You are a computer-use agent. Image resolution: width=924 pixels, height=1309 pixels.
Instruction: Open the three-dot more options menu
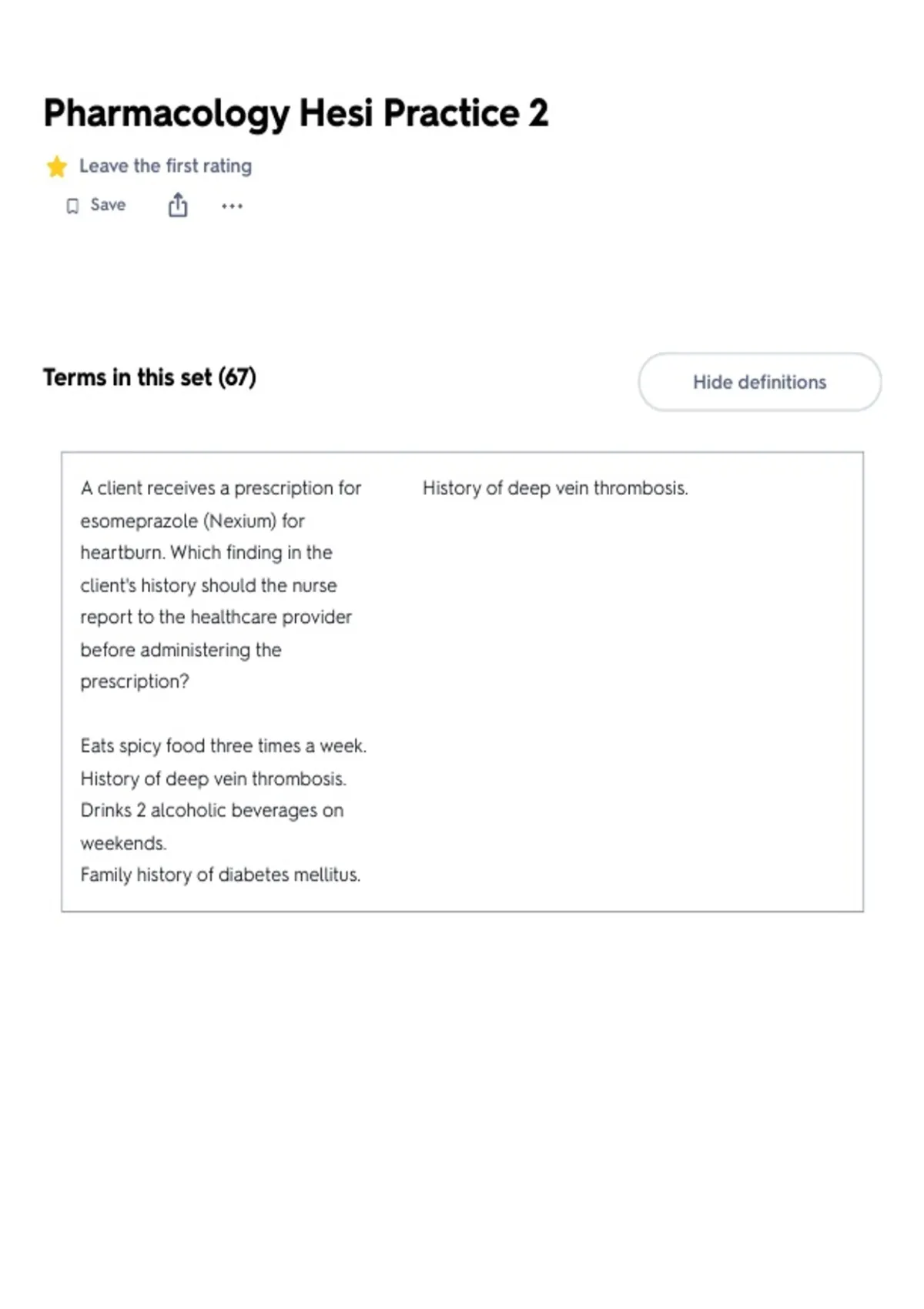(232, 206)
